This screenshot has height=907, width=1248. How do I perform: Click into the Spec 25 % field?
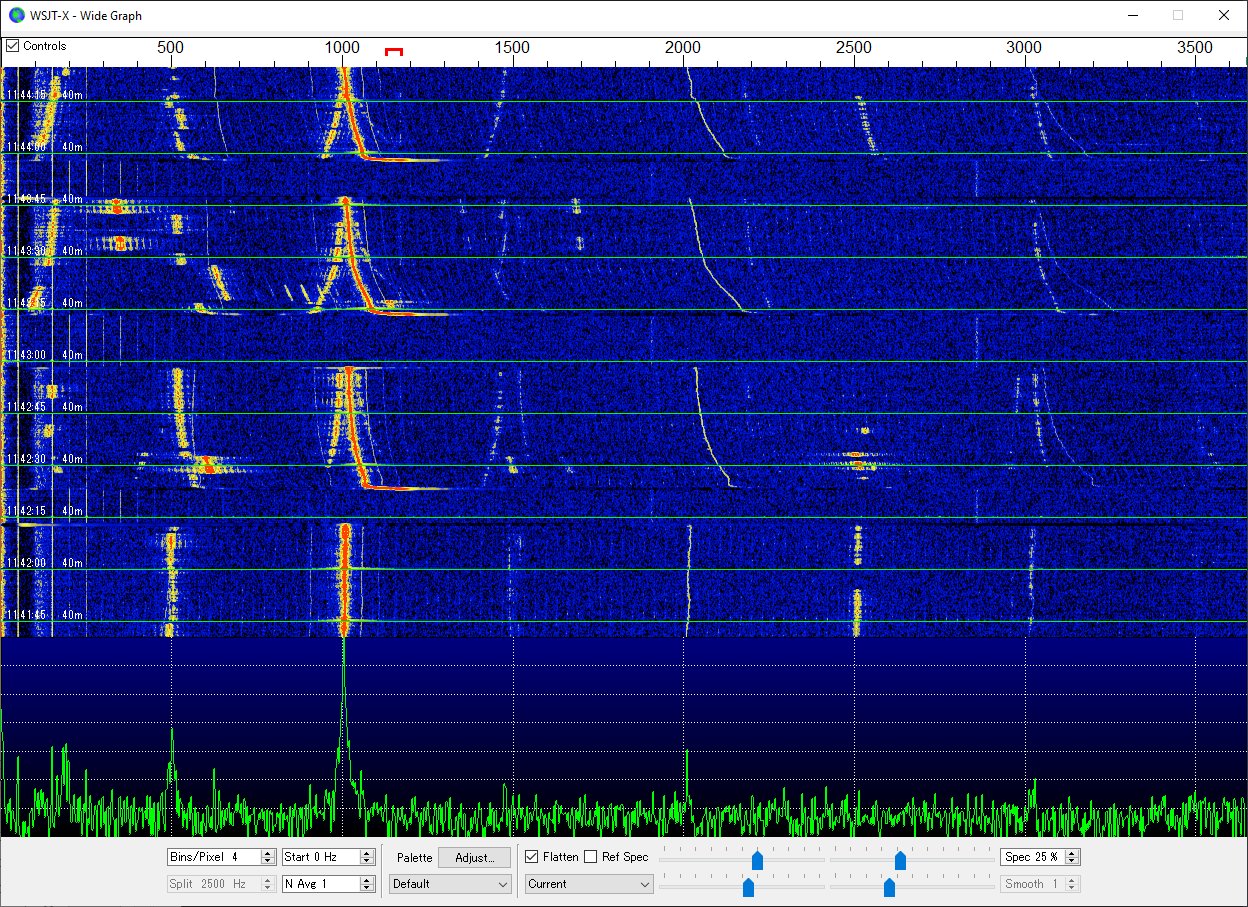pos(1033,857)
